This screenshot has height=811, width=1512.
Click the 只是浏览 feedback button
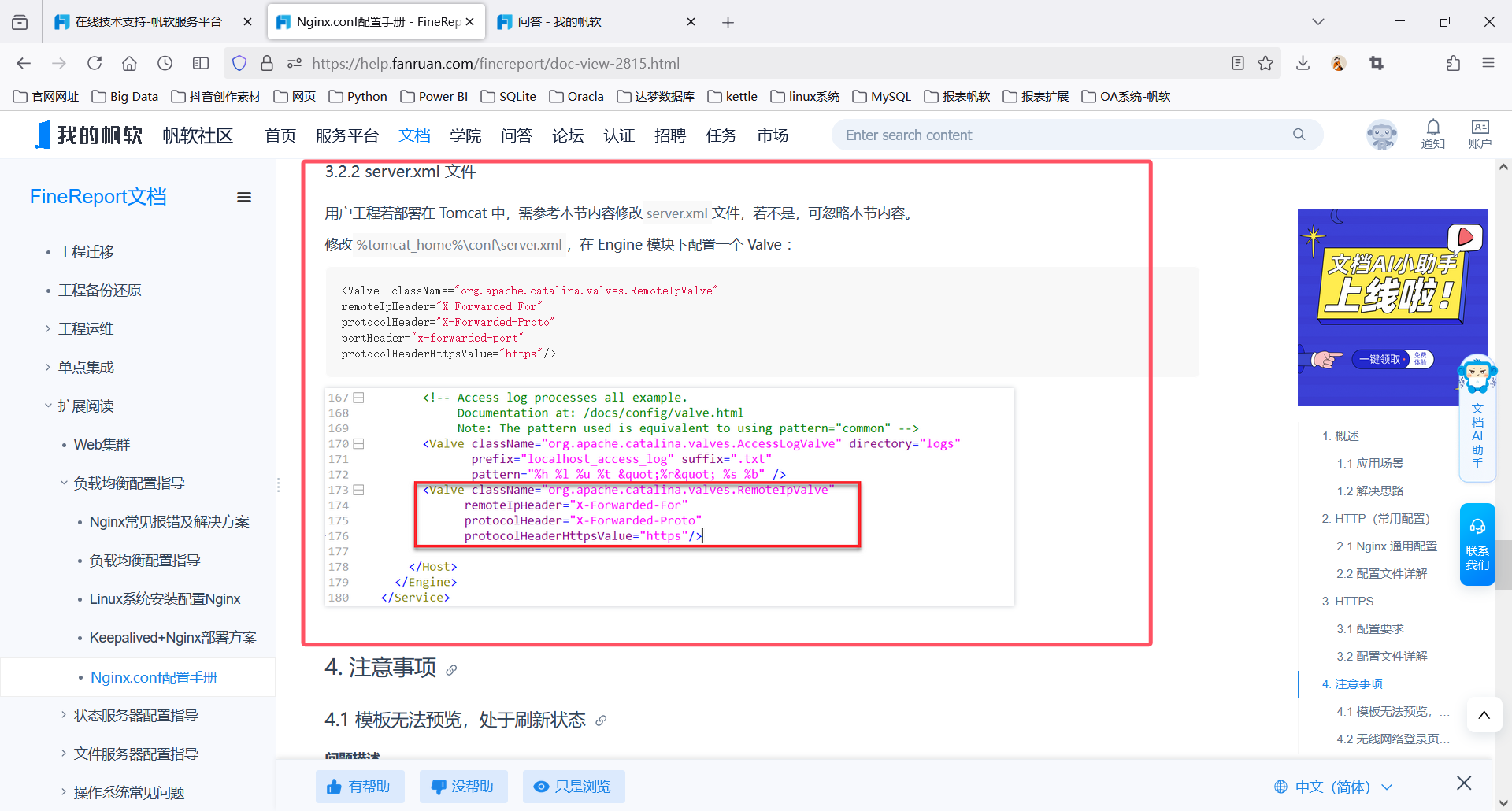(573, 787)
